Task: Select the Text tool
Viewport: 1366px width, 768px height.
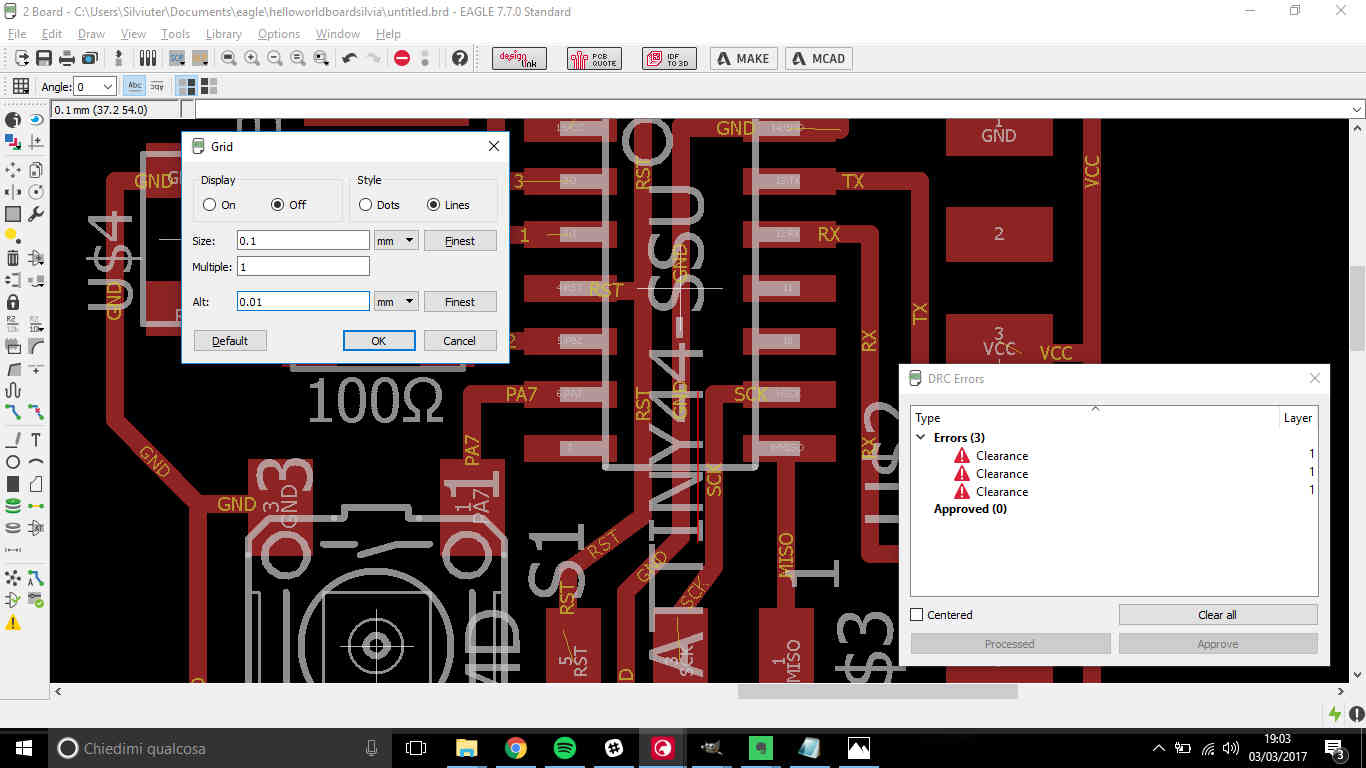Action: point(36,440)
